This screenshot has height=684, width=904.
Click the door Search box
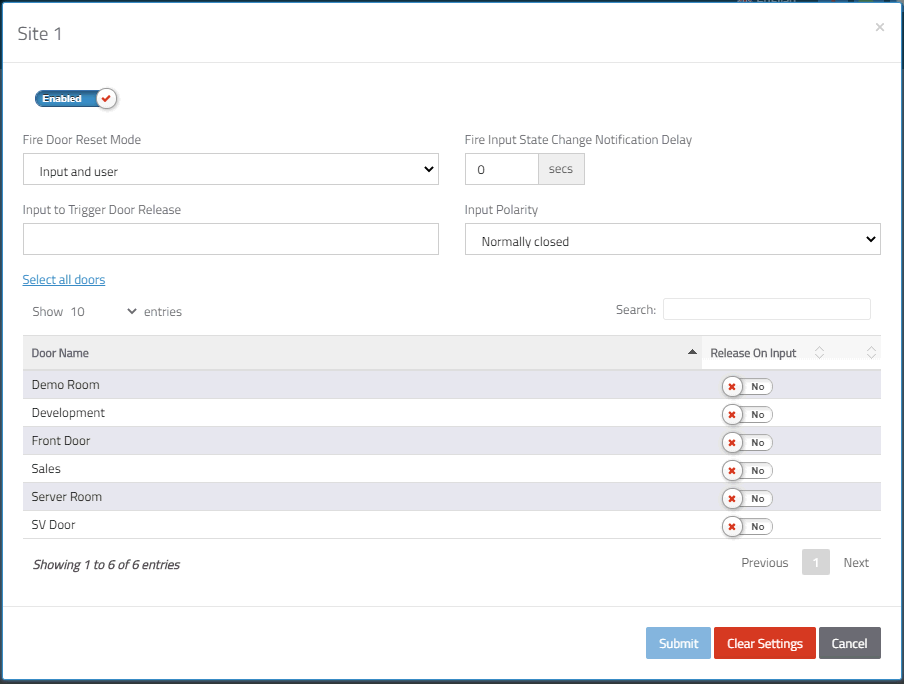(767, 309)
